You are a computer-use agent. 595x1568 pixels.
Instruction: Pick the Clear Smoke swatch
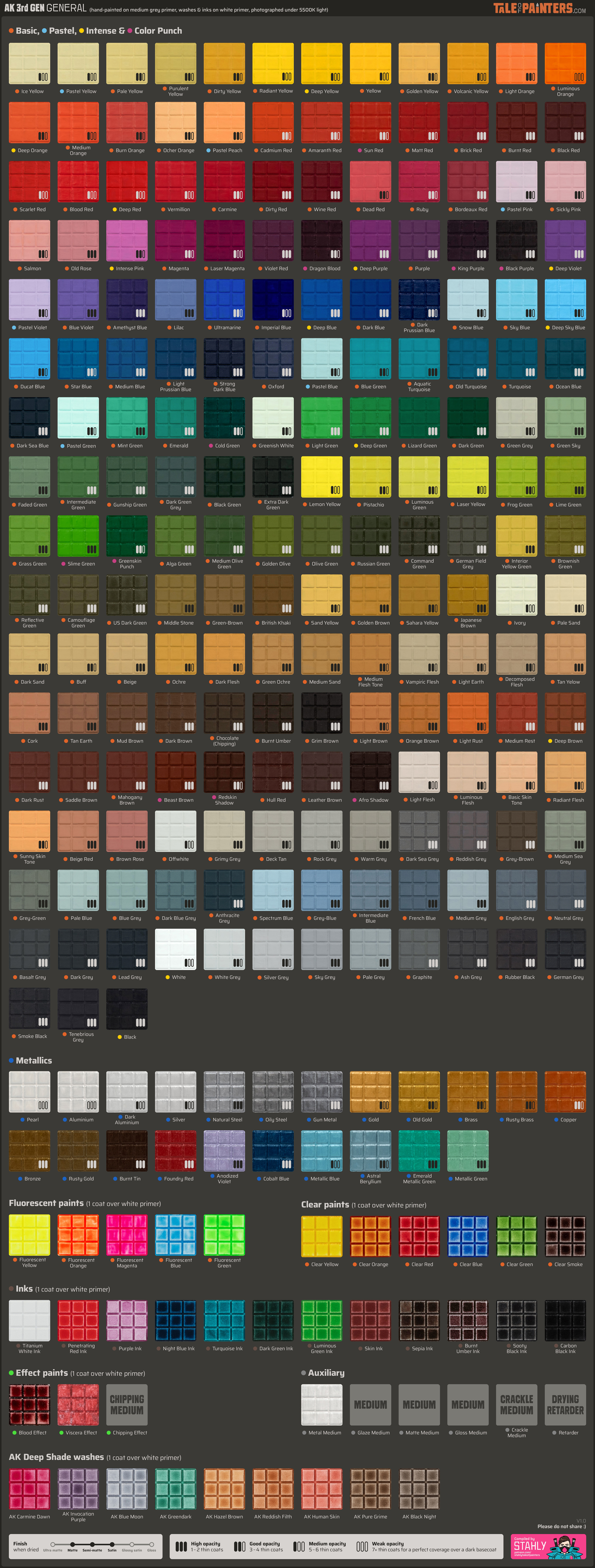[565, 1236]
